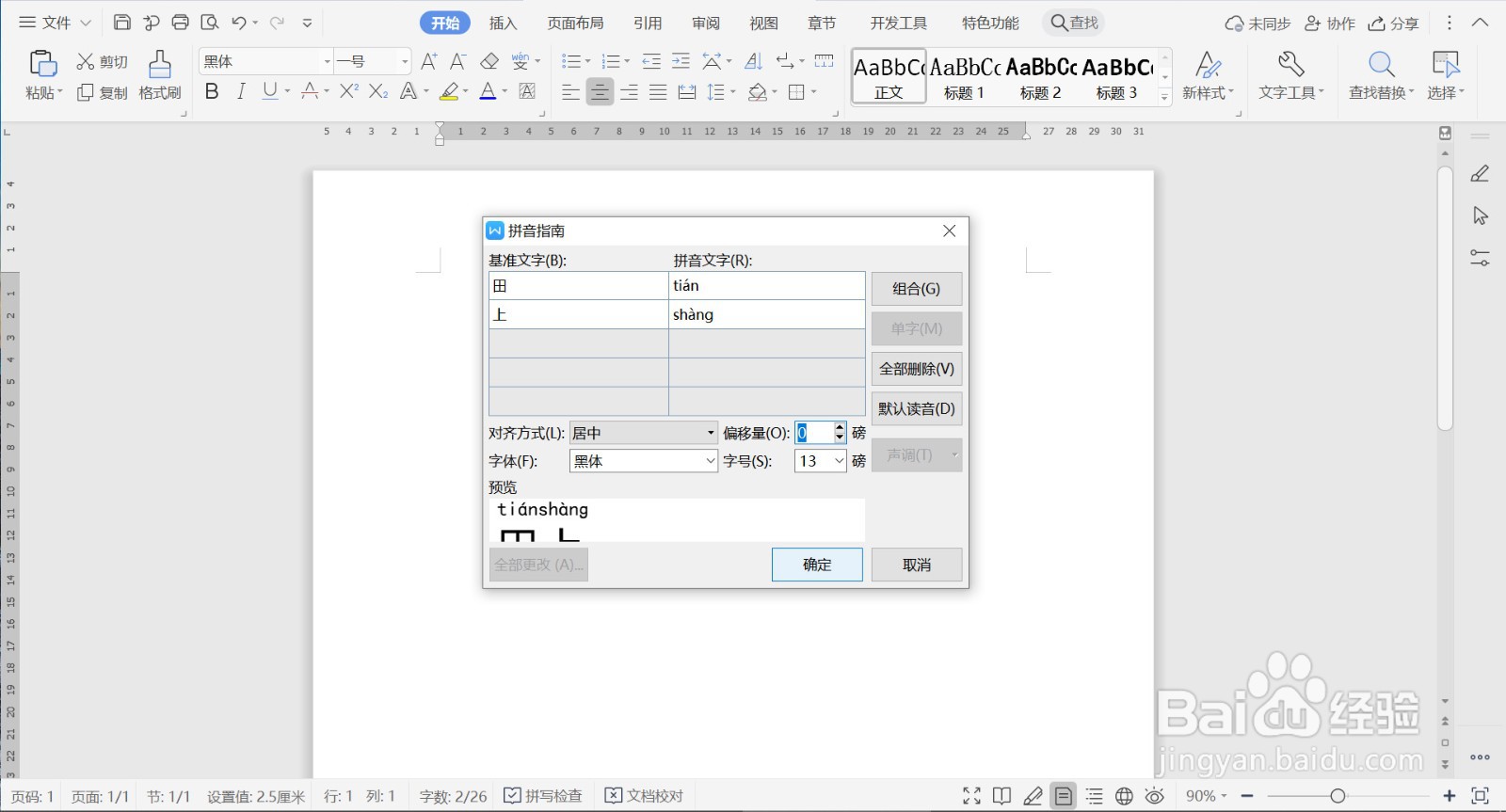The width and height of the screenshot is (1506, 812).
Task: Align the paragraph right
Action: click(x=629, y=92)
